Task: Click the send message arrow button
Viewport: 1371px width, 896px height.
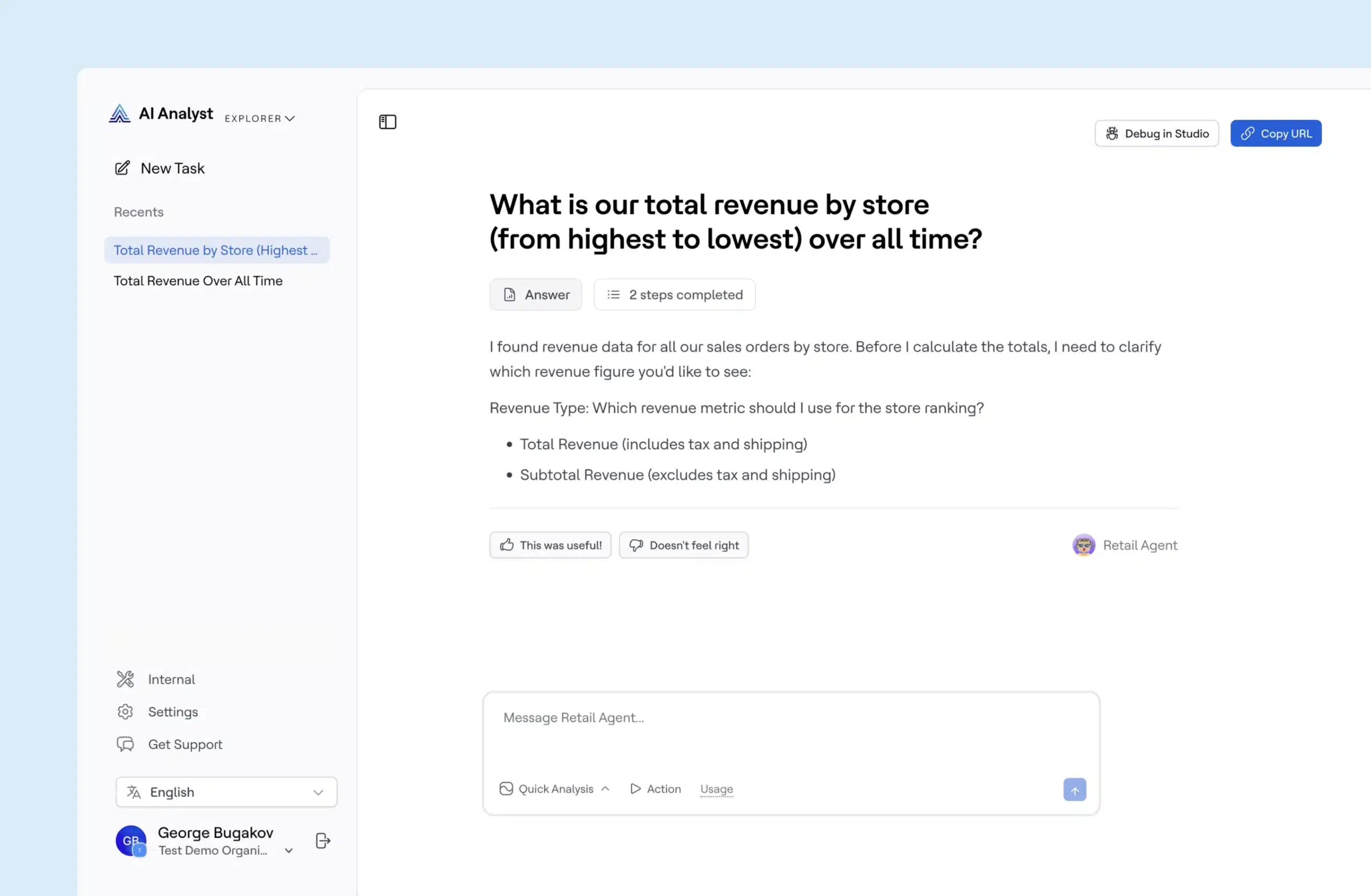Action: click(1074, 789)
